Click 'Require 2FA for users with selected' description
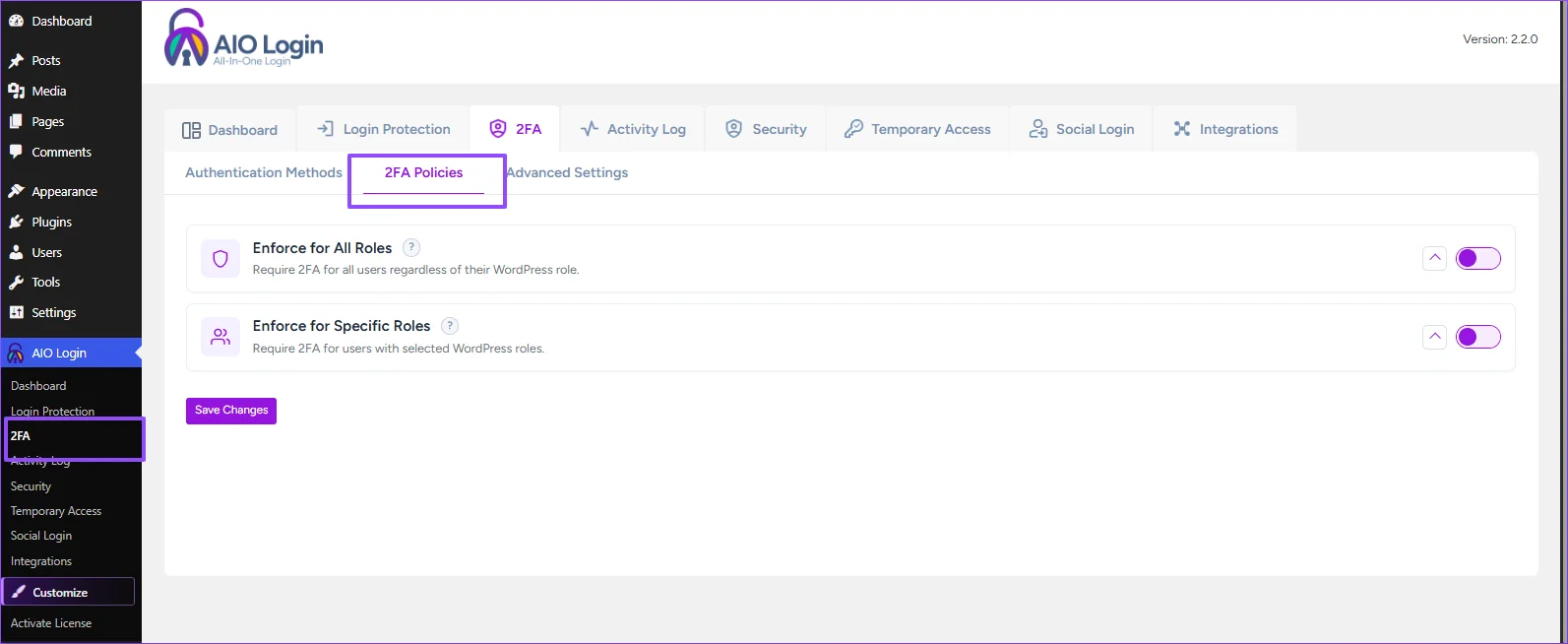The image size is (1568, 644). pyautogui.click(x=399, y=349)
